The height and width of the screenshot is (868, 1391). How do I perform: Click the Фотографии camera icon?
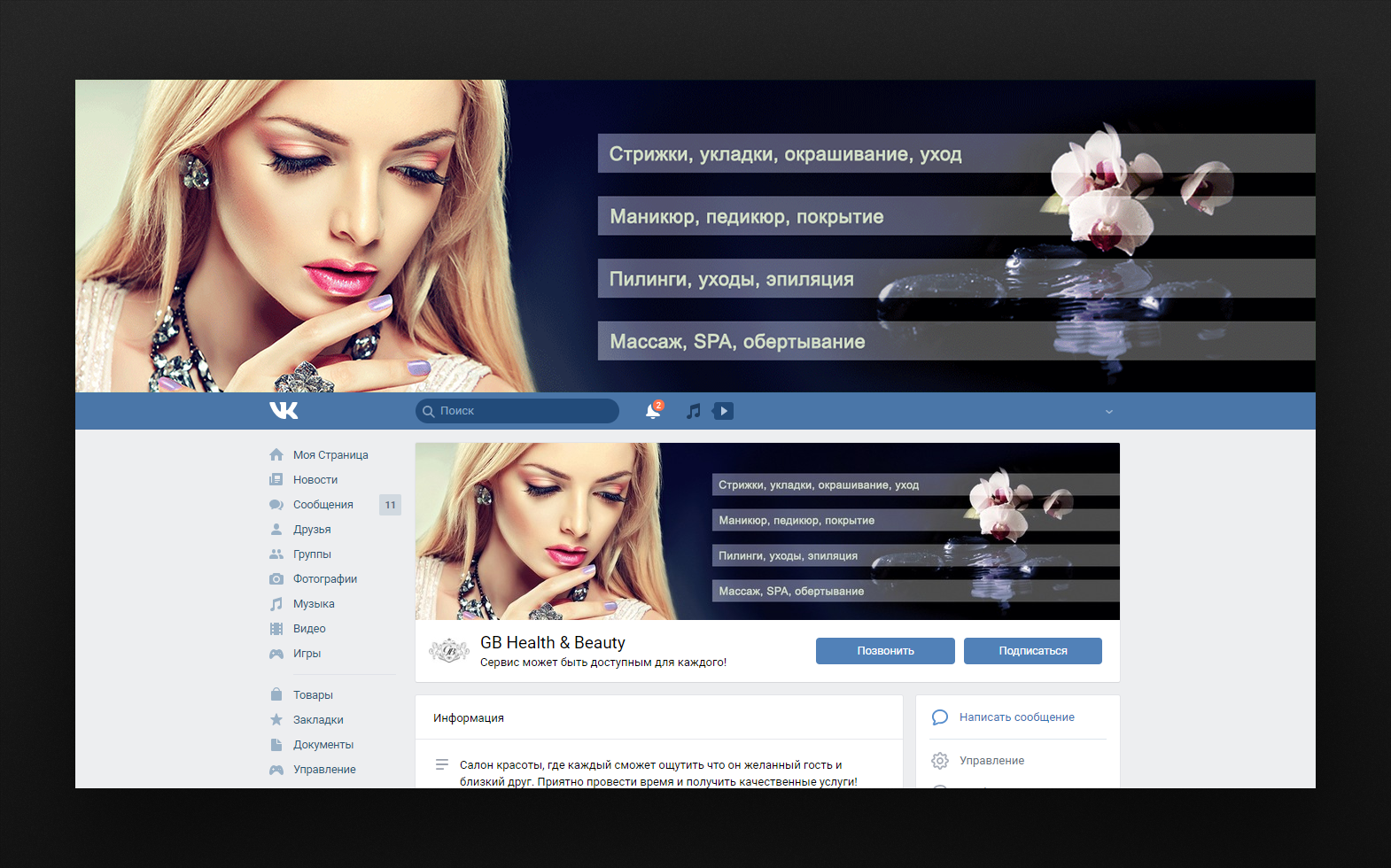[276, 579]
